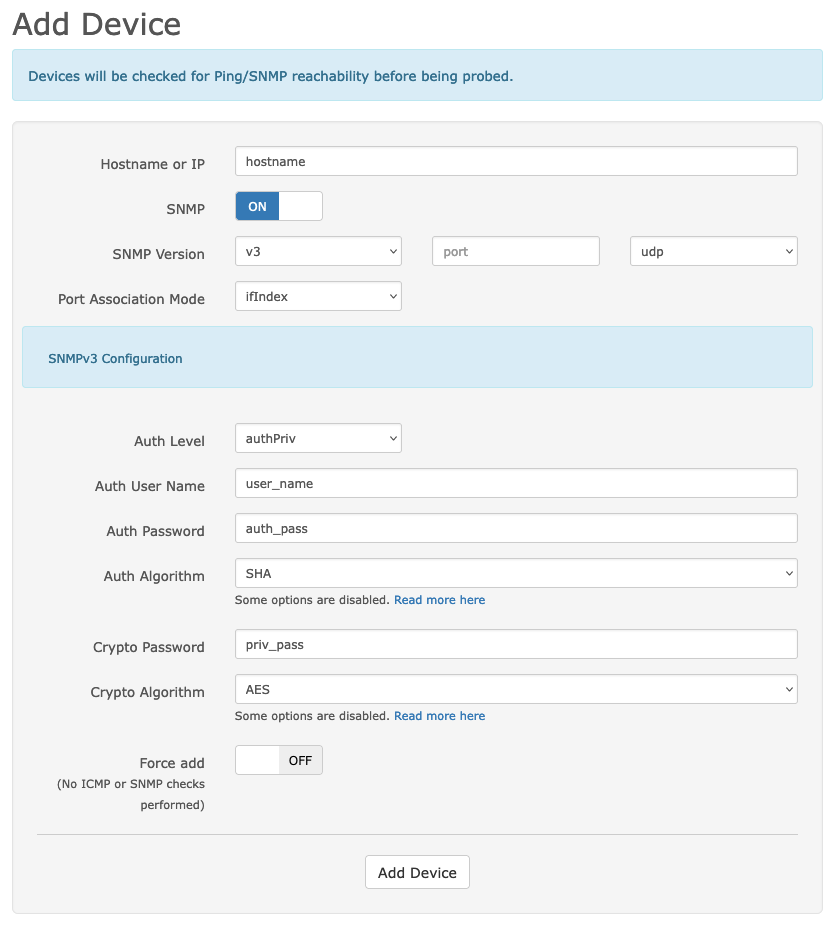838x926 pixels.
Task: Click the SNMPv3 Configuration section header
Action: pyautogui.click(x=115, y=358)
